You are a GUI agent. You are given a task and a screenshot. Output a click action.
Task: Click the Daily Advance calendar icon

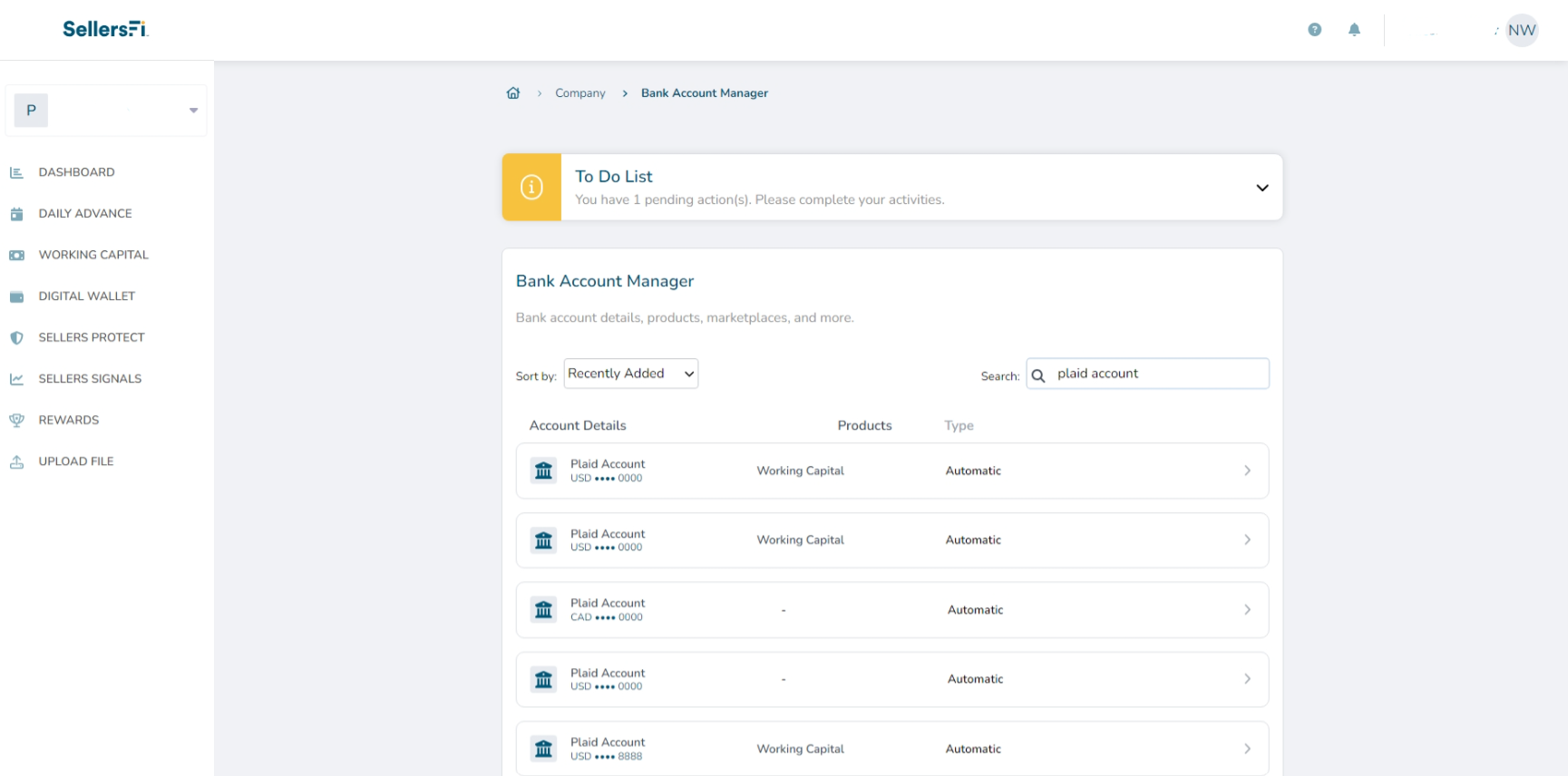coord(16,214)
